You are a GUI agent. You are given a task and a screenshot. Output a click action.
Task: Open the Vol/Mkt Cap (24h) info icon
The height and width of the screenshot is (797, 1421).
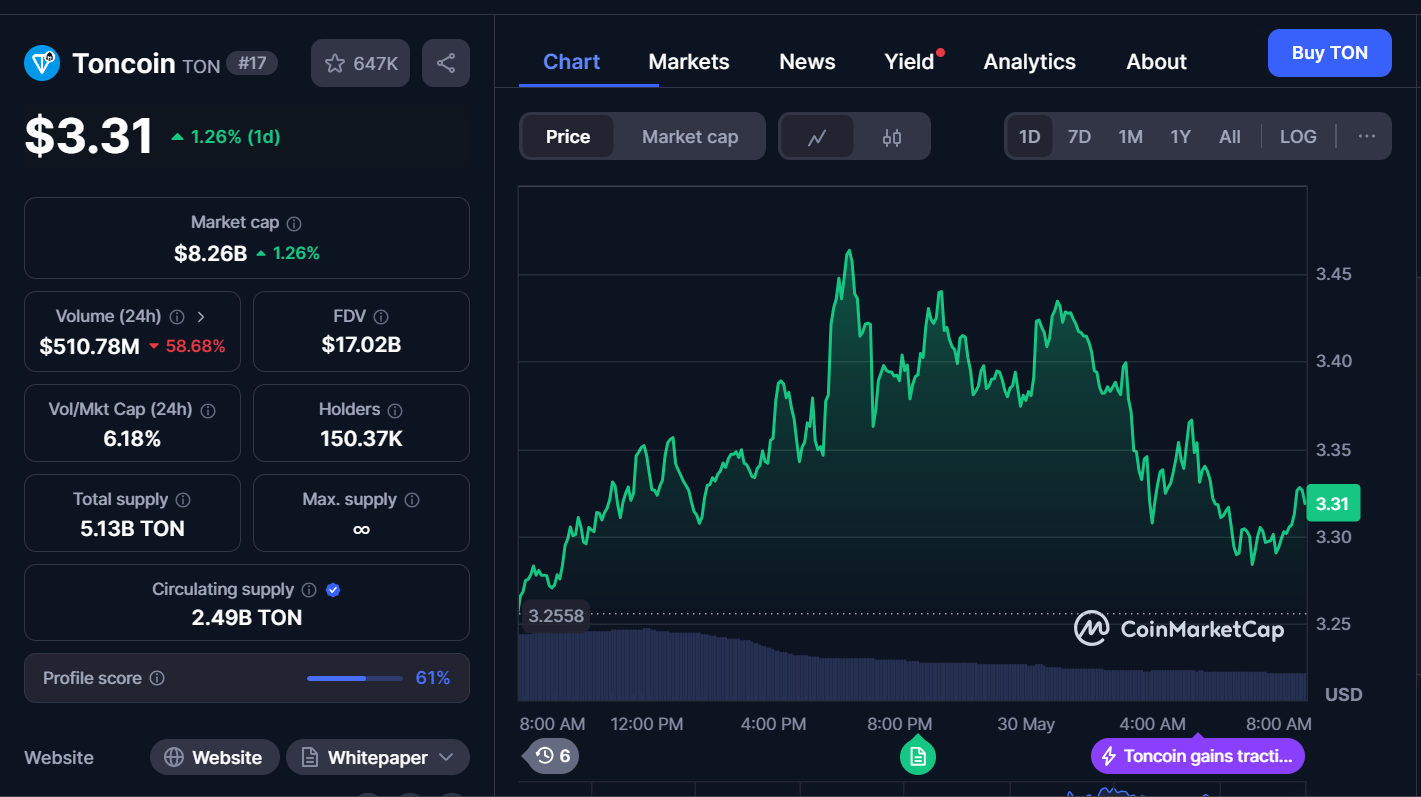pos(208,410)
